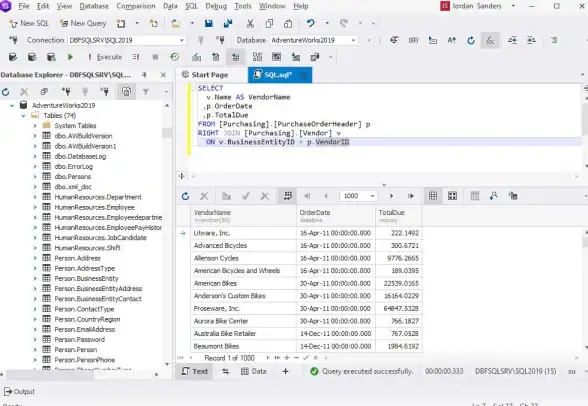Screen dimensions: 588x406
Task: Click the Refresh icon in top toolbar
Action: [471, 40]
